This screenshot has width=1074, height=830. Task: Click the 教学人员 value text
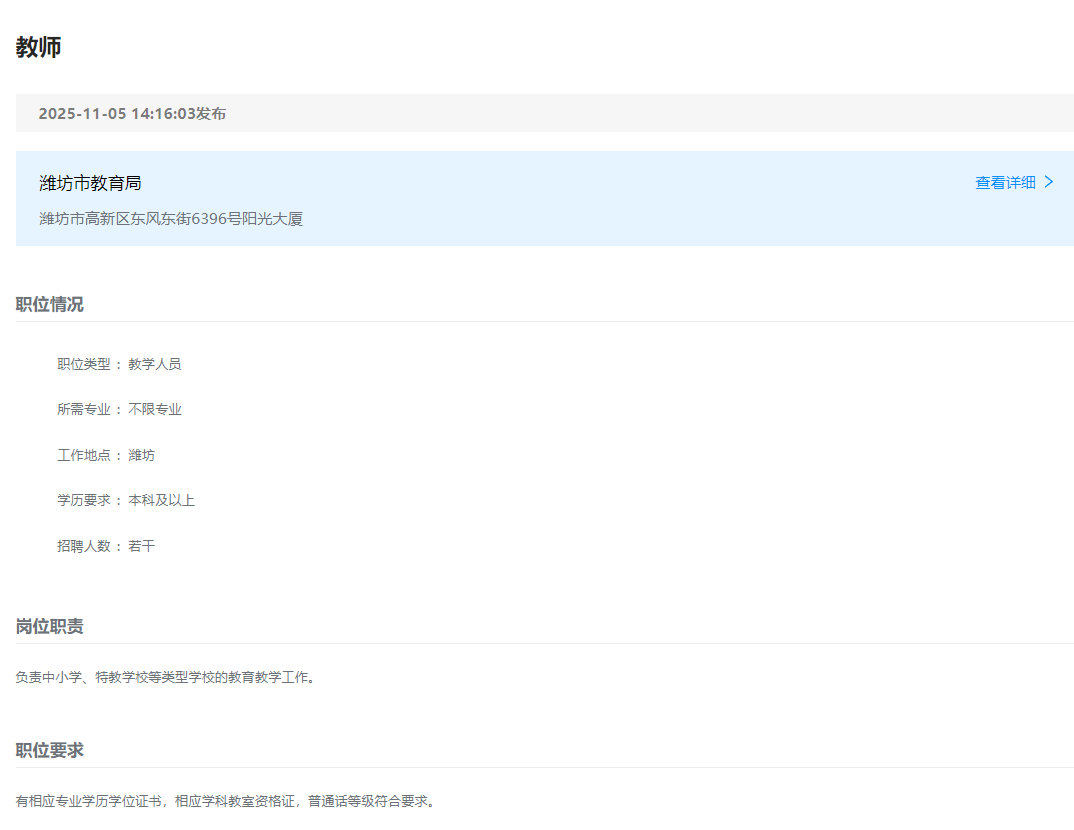(155, 364)
